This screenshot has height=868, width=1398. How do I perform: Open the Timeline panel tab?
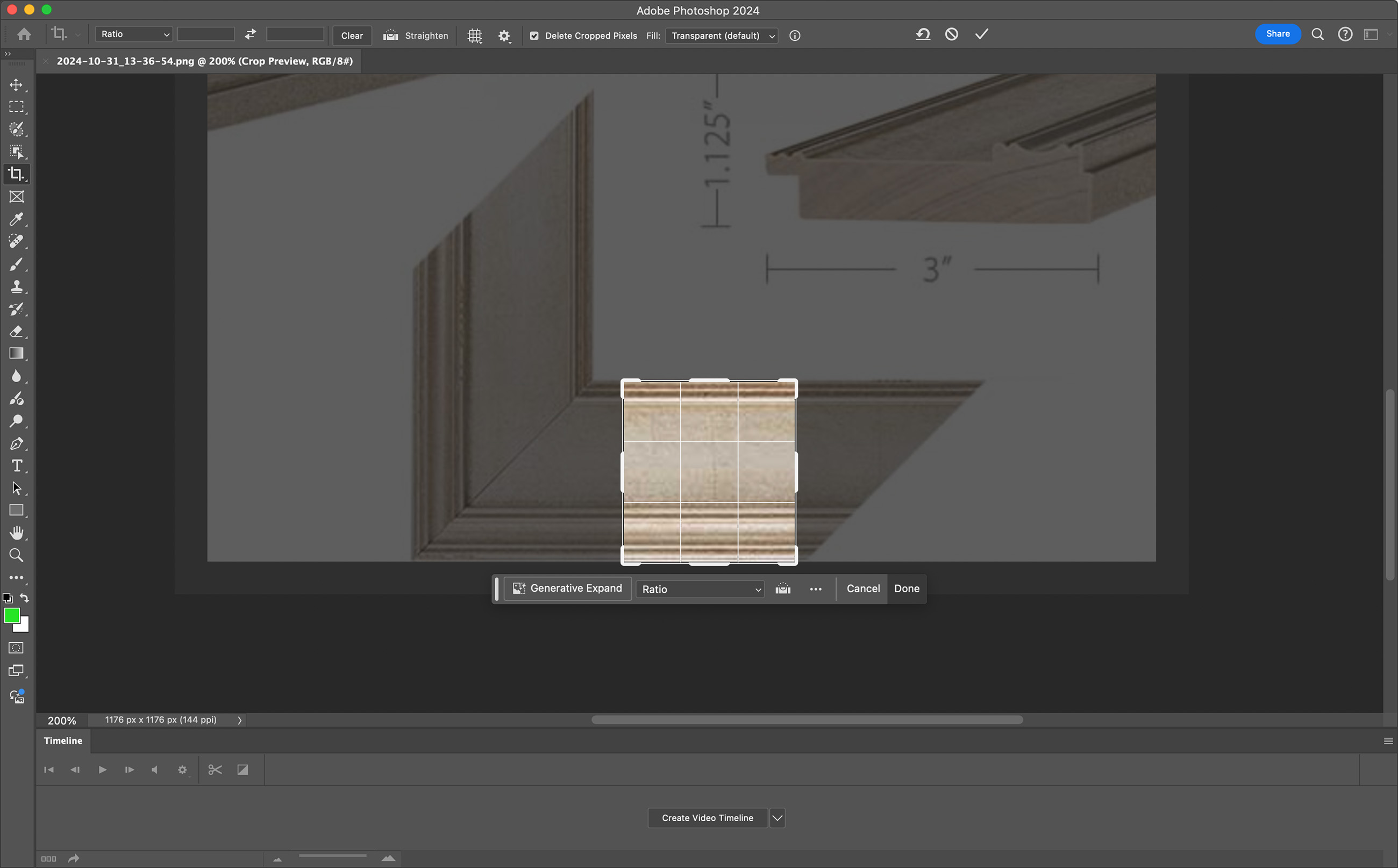point(63,741)
